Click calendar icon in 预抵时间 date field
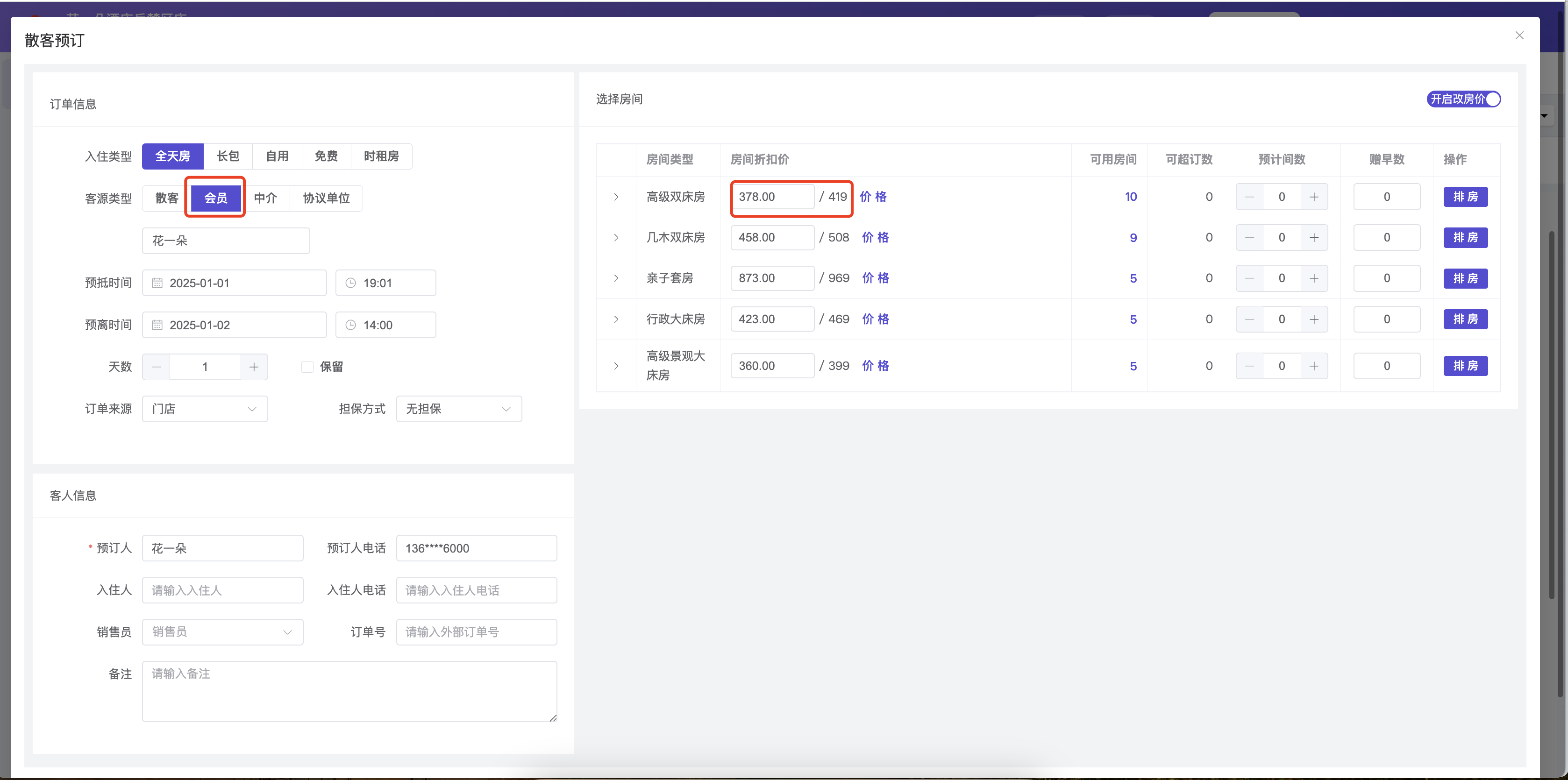Viewport: 1568px width, 780px height. click(x=157, y=283)
